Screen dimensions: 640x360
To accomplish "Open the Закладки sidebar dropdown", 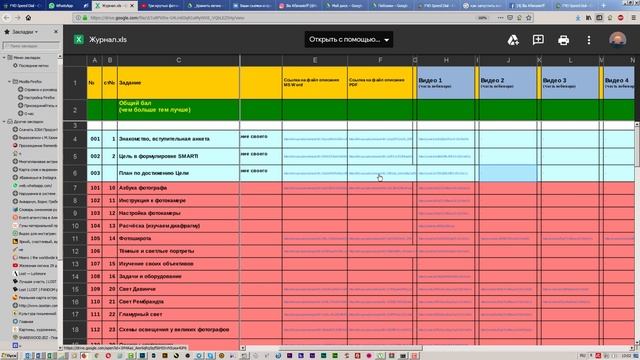I will point(24,31).
